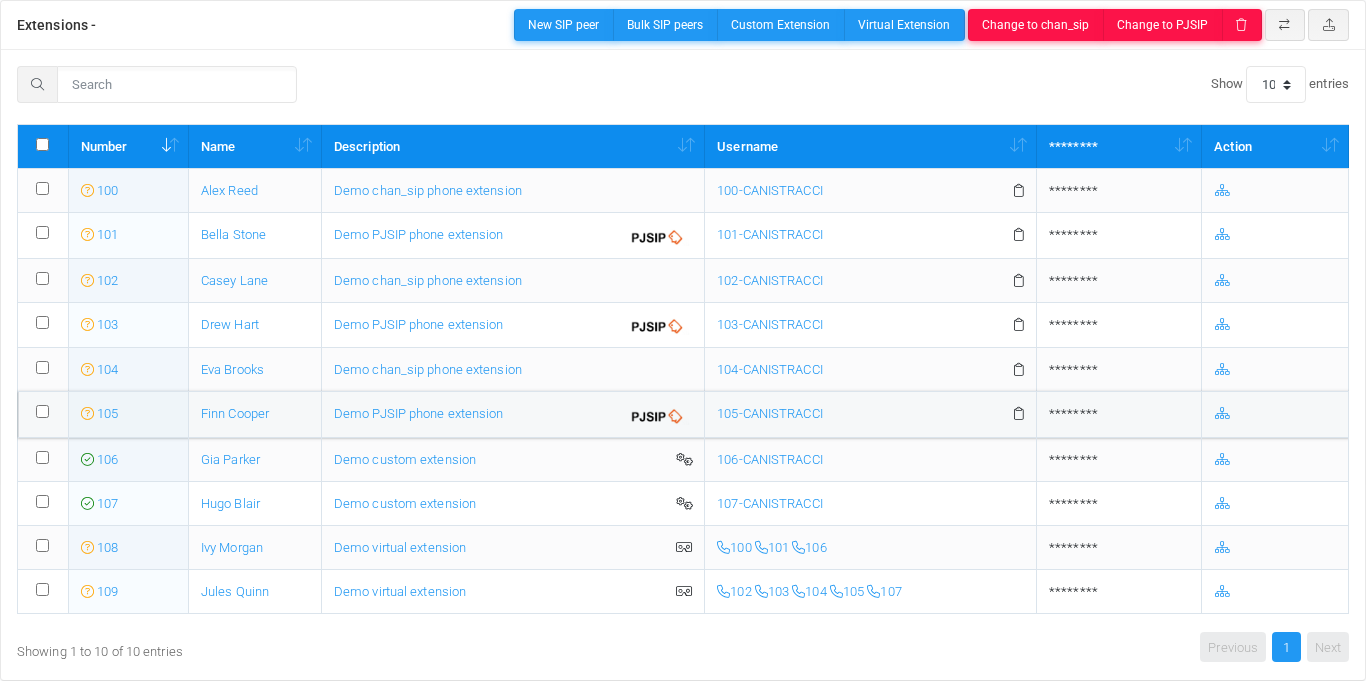Copy username 104-CANISTRACCI clipboard icon
This screenshot has width=1366, height=681.
[x=1018, y=370]
